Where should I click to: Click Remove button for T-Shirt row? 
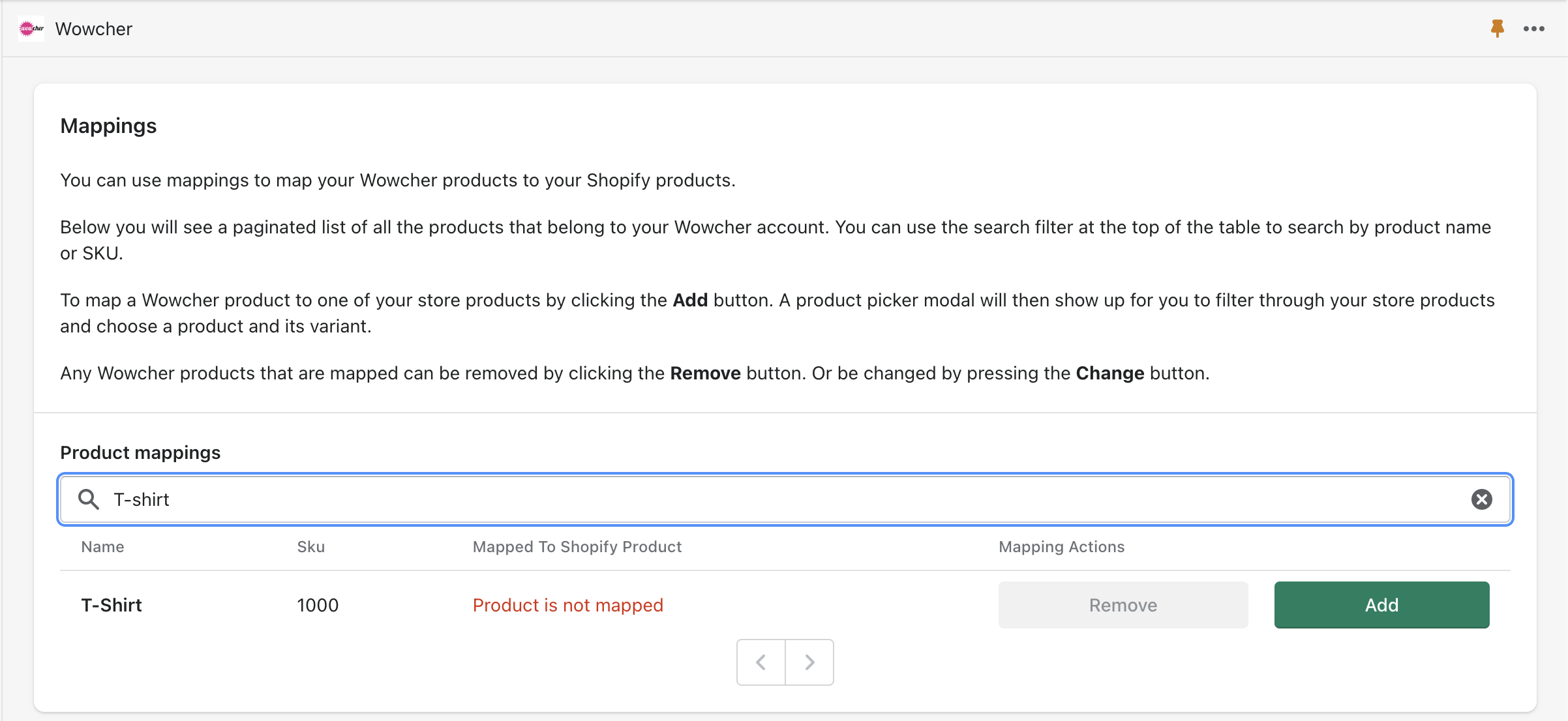(x=1123, y=605)
